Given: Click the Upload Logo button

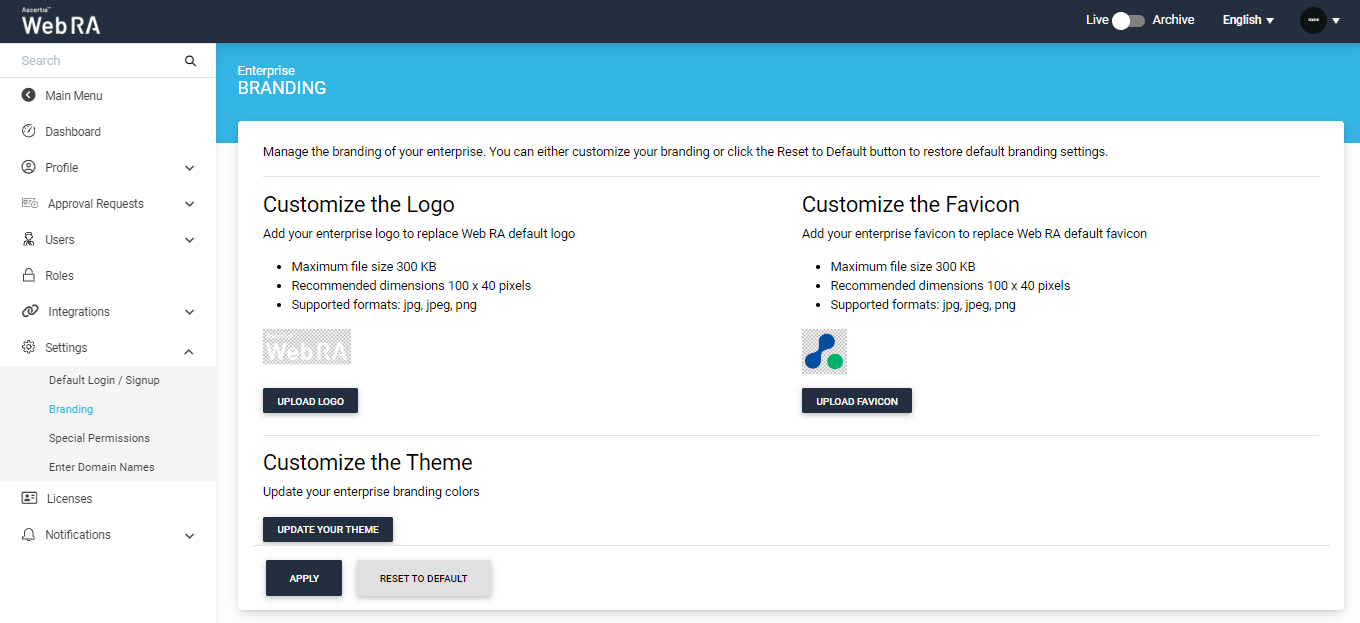Looking at the screenshot, I should (x=310, y=401).
